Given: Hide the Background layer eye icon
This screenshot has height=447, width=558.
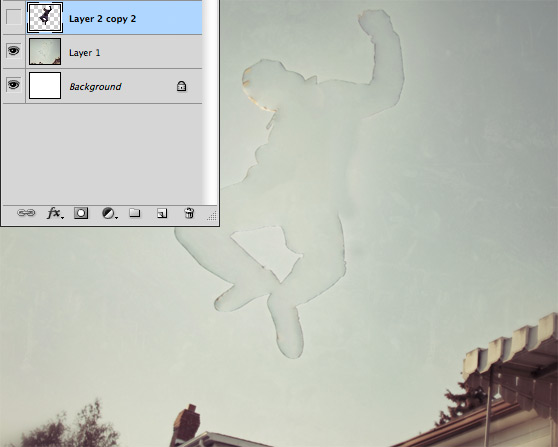Looking at the screenshot, I should tap(13, 85).
